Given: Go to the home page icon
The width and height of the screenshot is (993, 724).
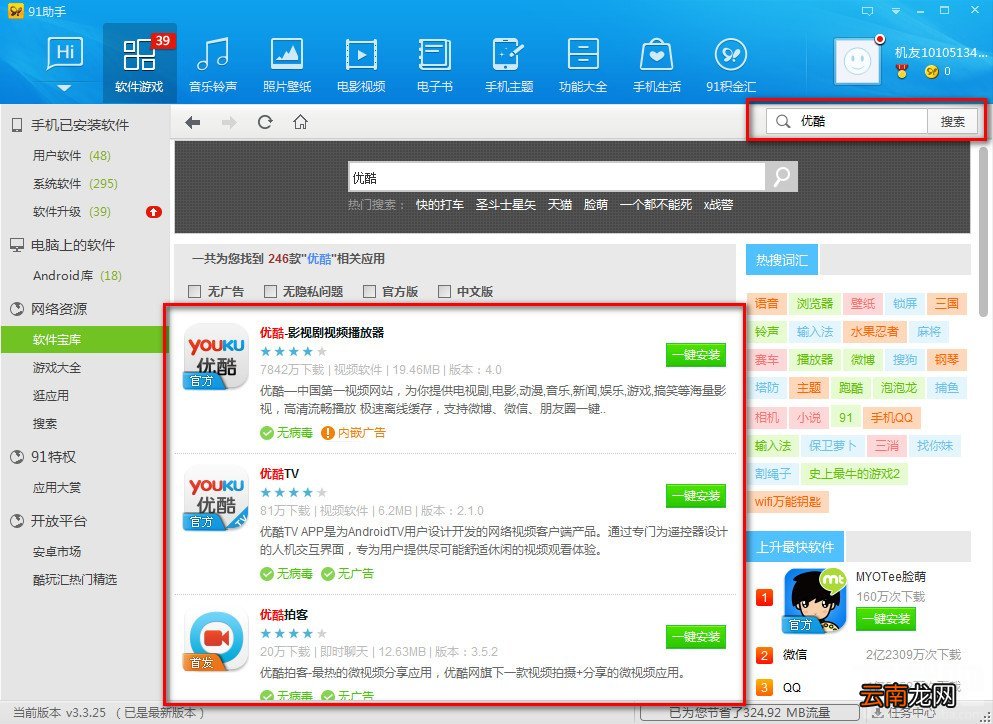Looking at the screenshot, I should pos(300,122).
